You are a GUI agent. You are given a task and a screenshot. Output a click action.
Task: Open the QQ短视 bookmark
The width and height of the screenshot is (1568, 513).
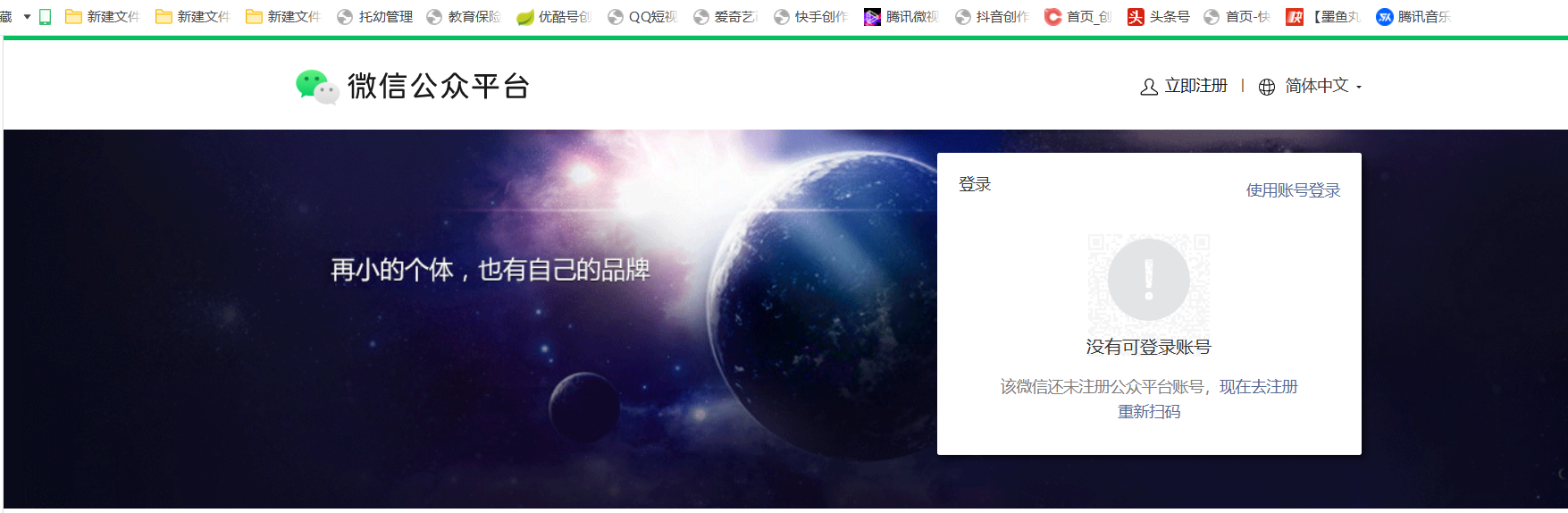tap(642, 17)
